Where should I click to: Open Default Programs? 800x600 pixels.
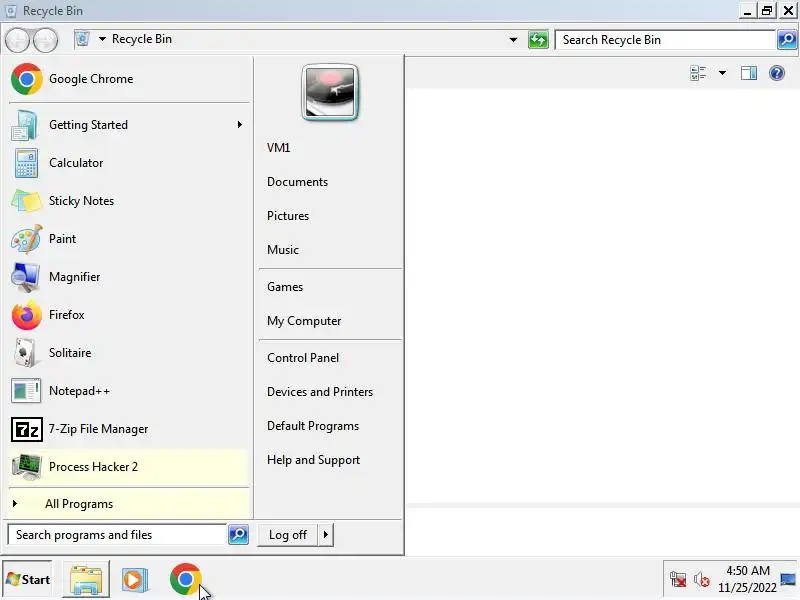pos(313,426)
